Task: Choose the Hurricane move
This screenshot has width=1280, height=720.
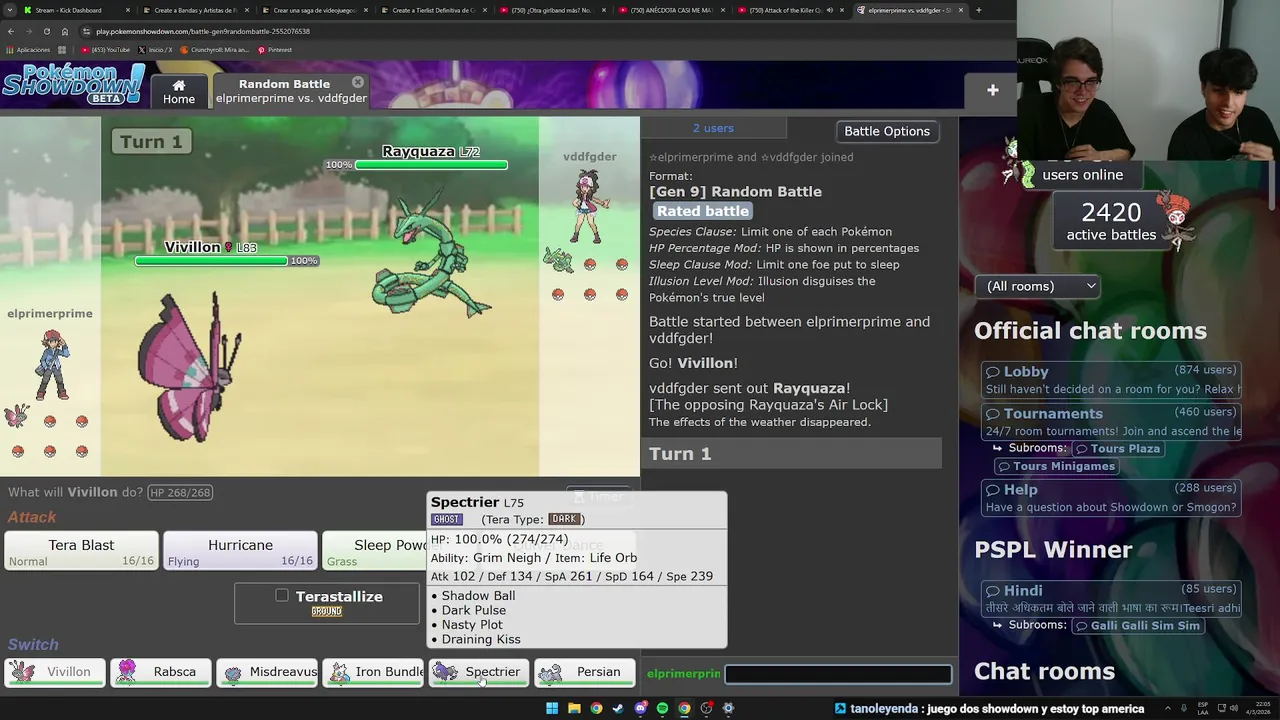Action: 240,551
